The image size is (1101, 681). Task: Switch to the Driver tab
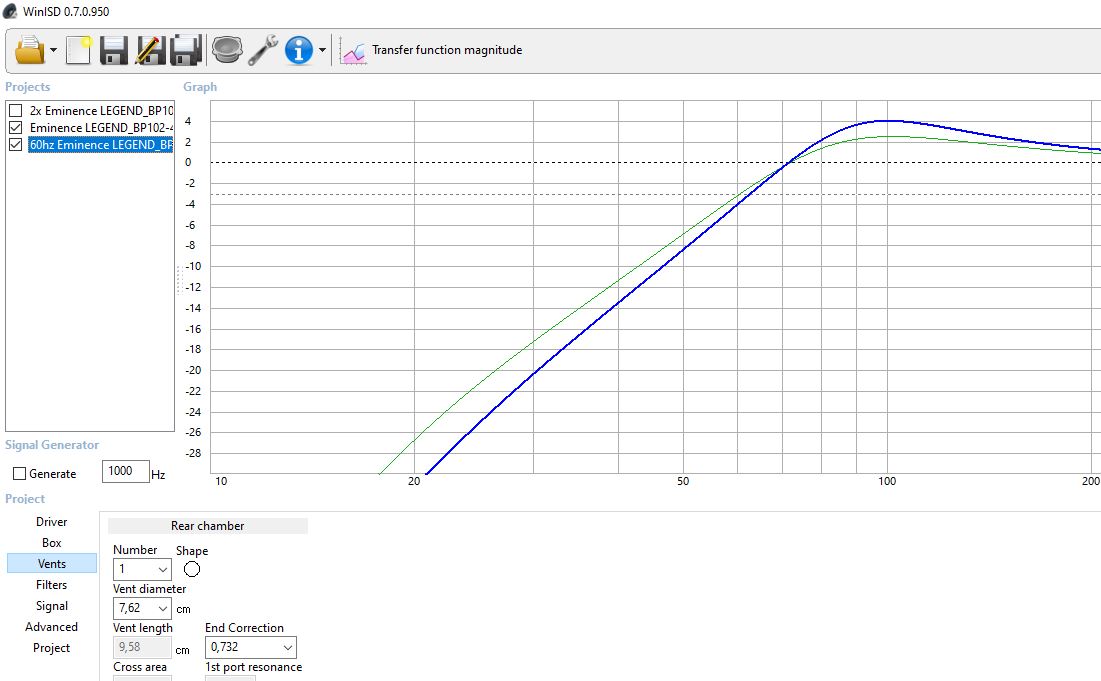[x=52, y=522]
